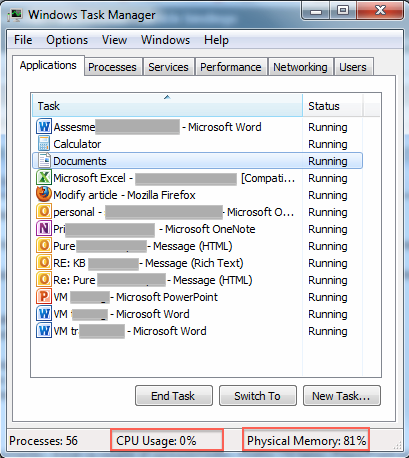Image resolution: width=409 pixels, height=458 pixels.
Task: Click the Switch To button
Action: click(258, 396)
